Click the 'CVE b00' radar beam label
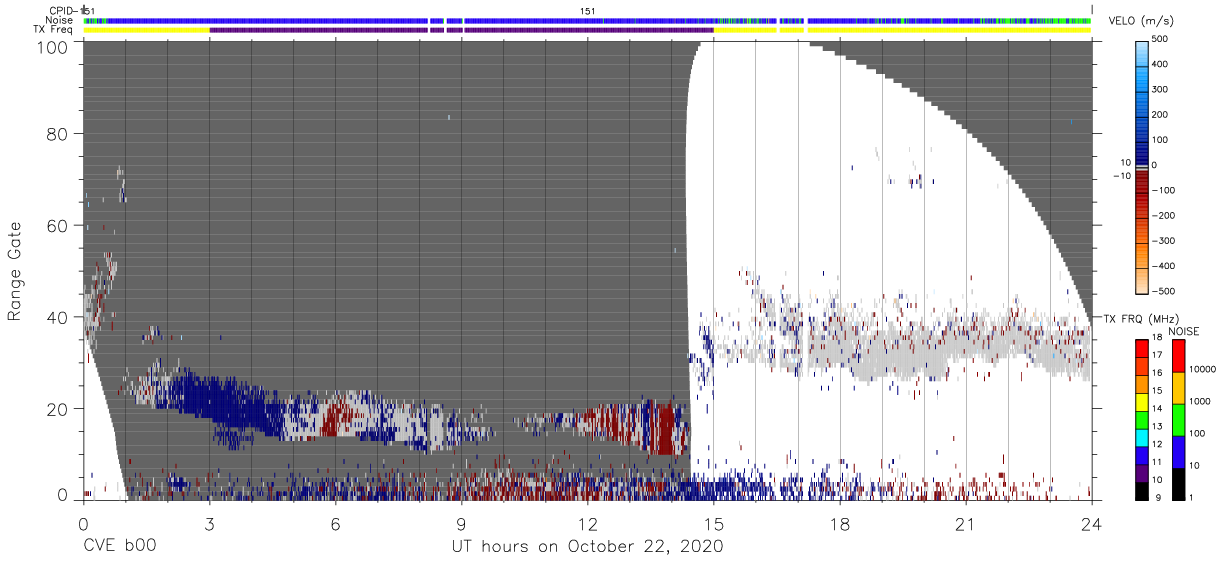Viewport: 1228px width, 567px height. tap(118, 547)
